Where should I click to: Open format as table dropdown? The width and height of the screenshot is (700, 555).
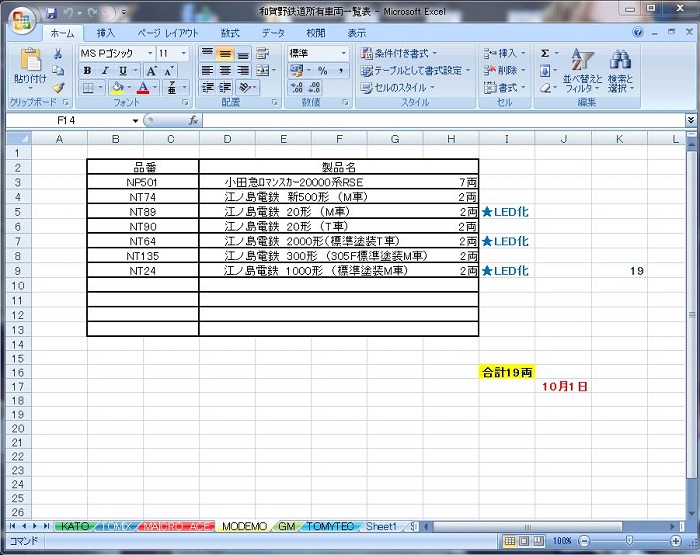click(x=416, y=71)
